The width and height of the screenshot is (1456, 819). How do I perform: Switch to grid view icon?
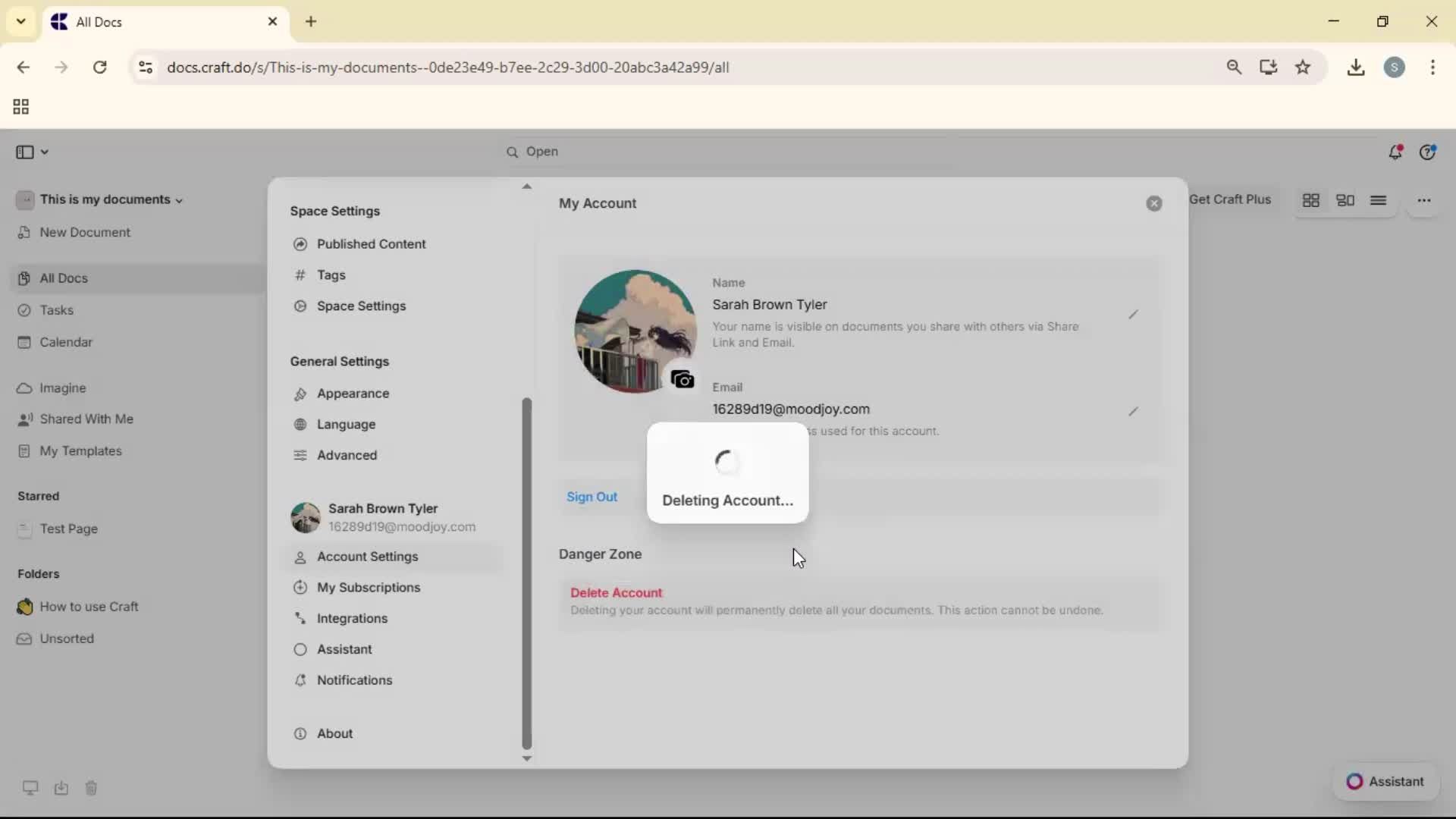coord(1310,200)
